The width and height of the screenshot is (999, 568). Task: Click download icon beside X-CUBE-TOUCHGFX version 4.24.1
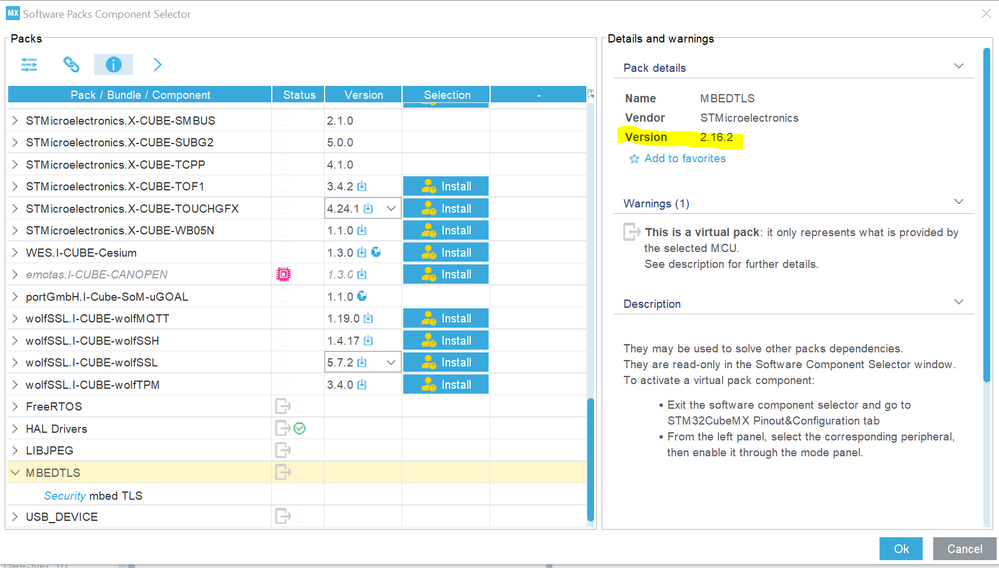tap(368, 208)
